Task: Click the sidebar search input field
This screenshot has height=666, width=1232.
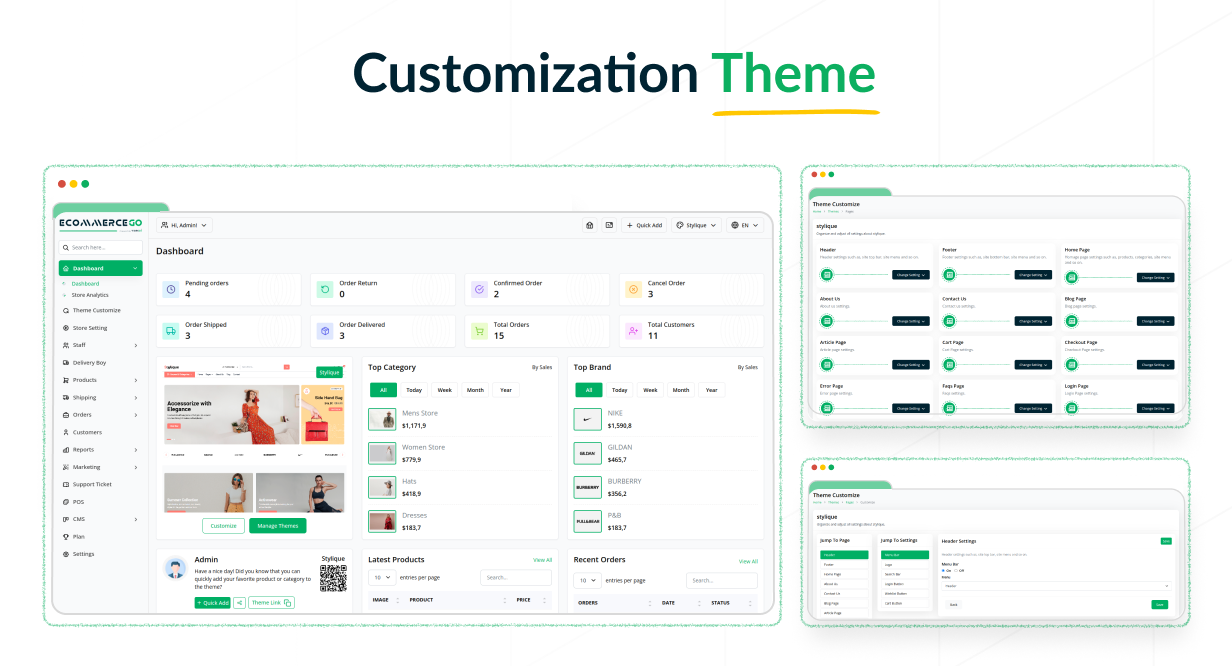Action: point(100,247)
